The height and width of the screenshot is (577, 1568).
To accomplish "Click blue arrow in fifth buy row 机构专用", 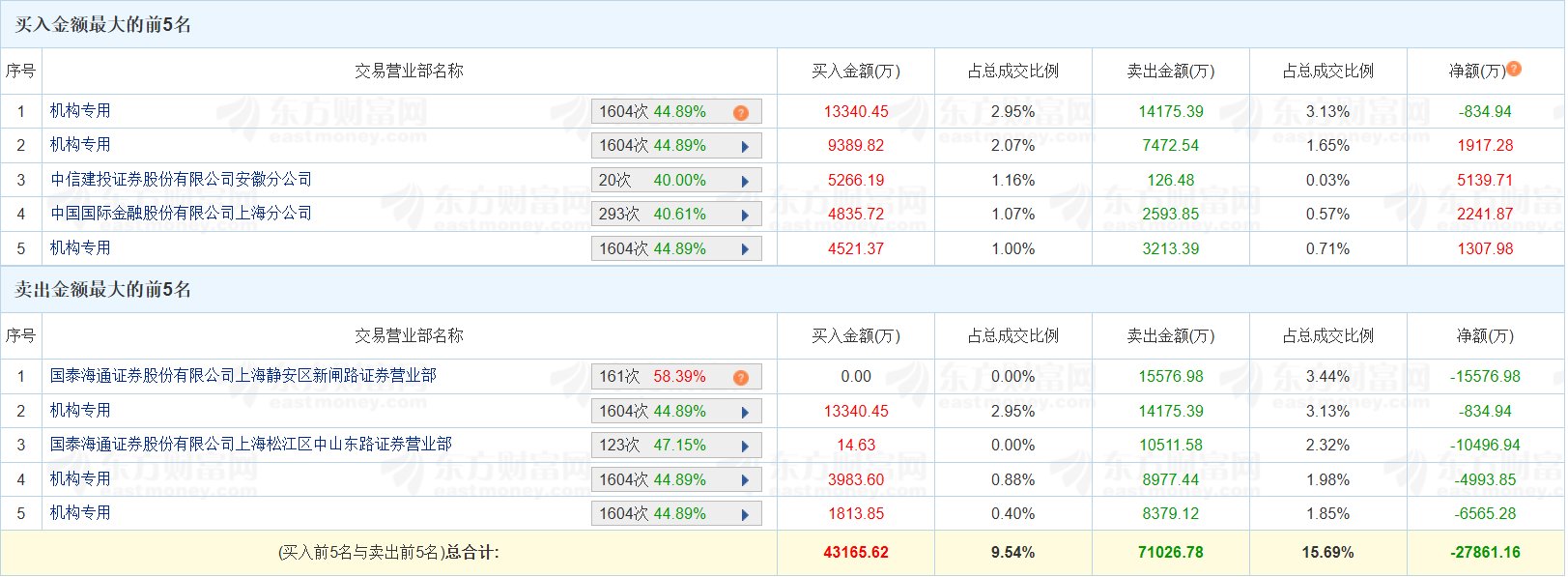I will [x=745, y=250].
